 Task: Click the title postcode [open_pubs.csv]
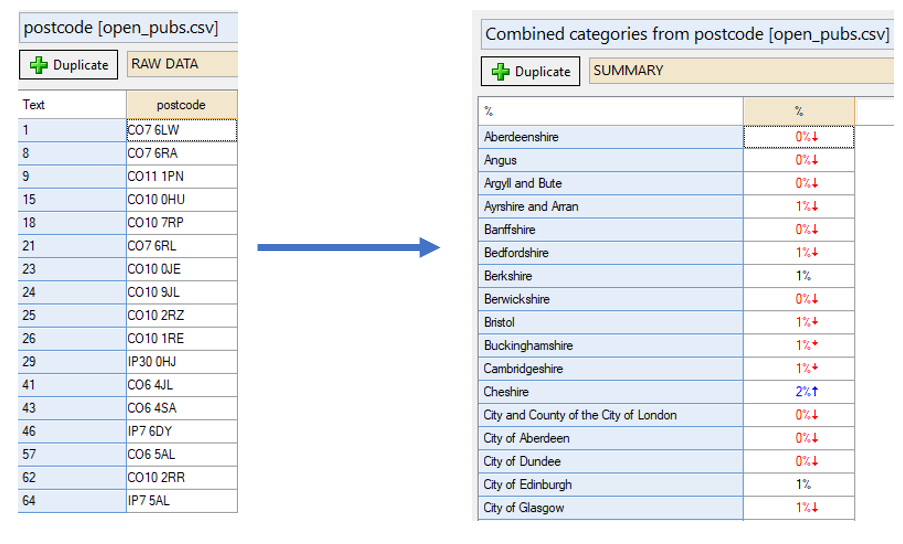coord(121,28)
